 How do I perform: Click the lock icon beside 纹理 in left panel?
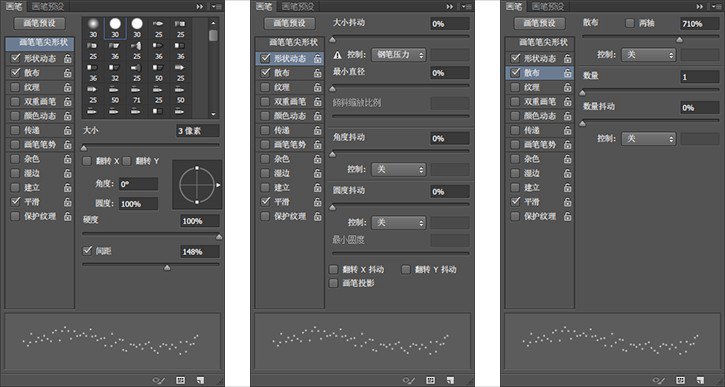(x=68, y=87)
